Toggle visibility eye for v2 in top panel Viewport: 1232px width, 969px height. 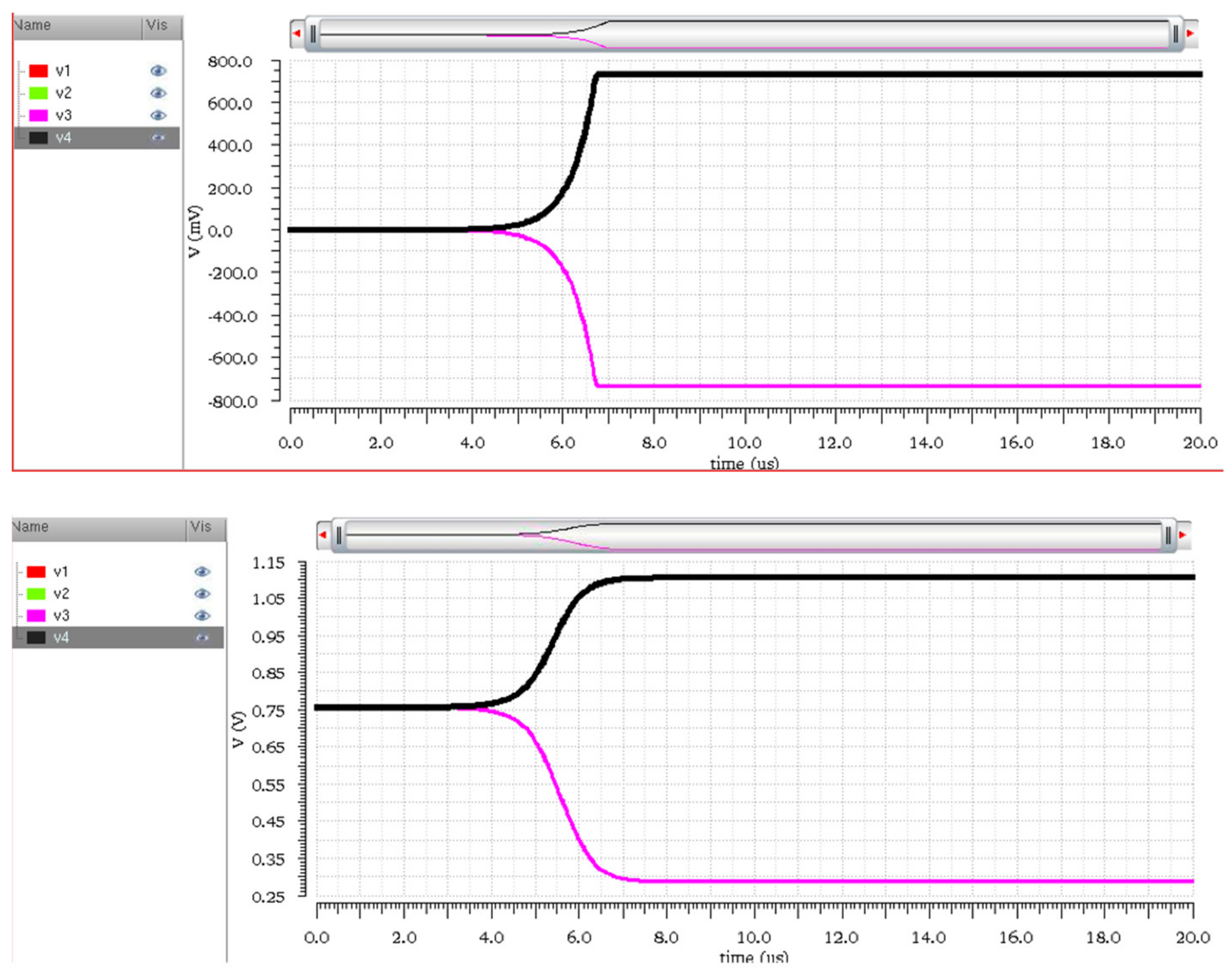click(158, 93)
